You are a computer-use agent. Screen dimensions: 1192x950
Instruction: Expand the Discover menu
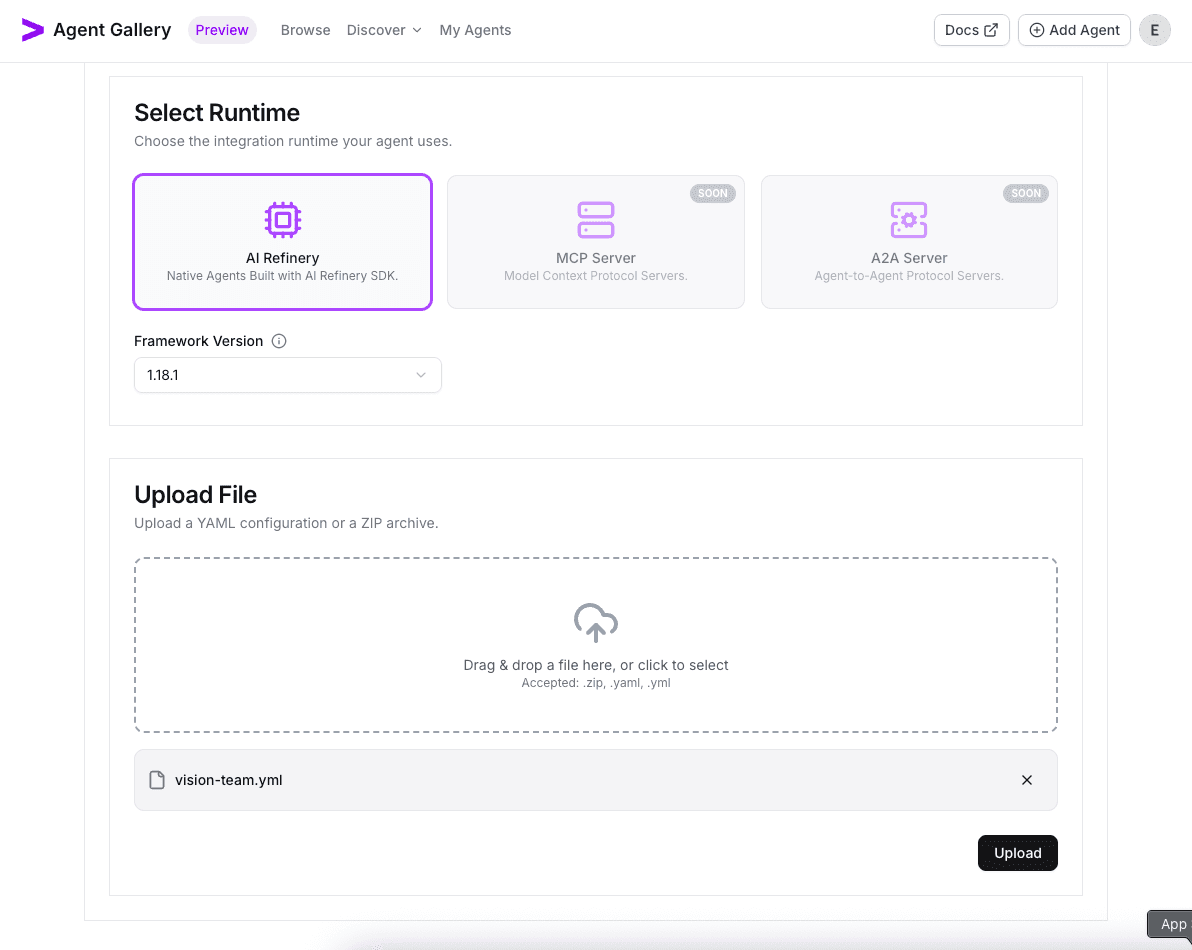point(384,30)
